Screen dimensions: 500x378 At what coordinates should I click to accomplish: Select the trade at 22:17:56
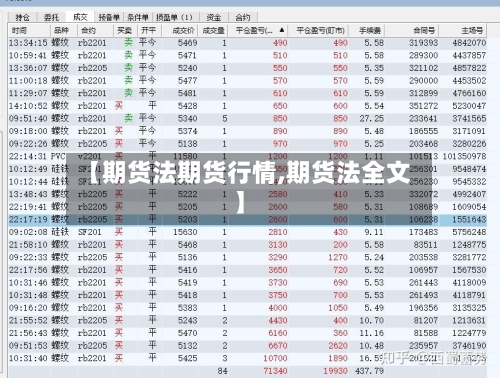click(247, 270)
